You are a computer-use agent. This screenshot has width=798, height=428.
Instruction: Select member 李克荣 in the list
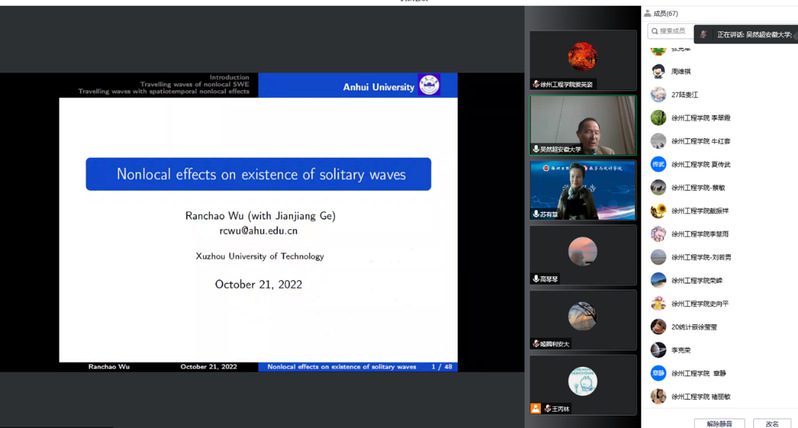point(680,350)
